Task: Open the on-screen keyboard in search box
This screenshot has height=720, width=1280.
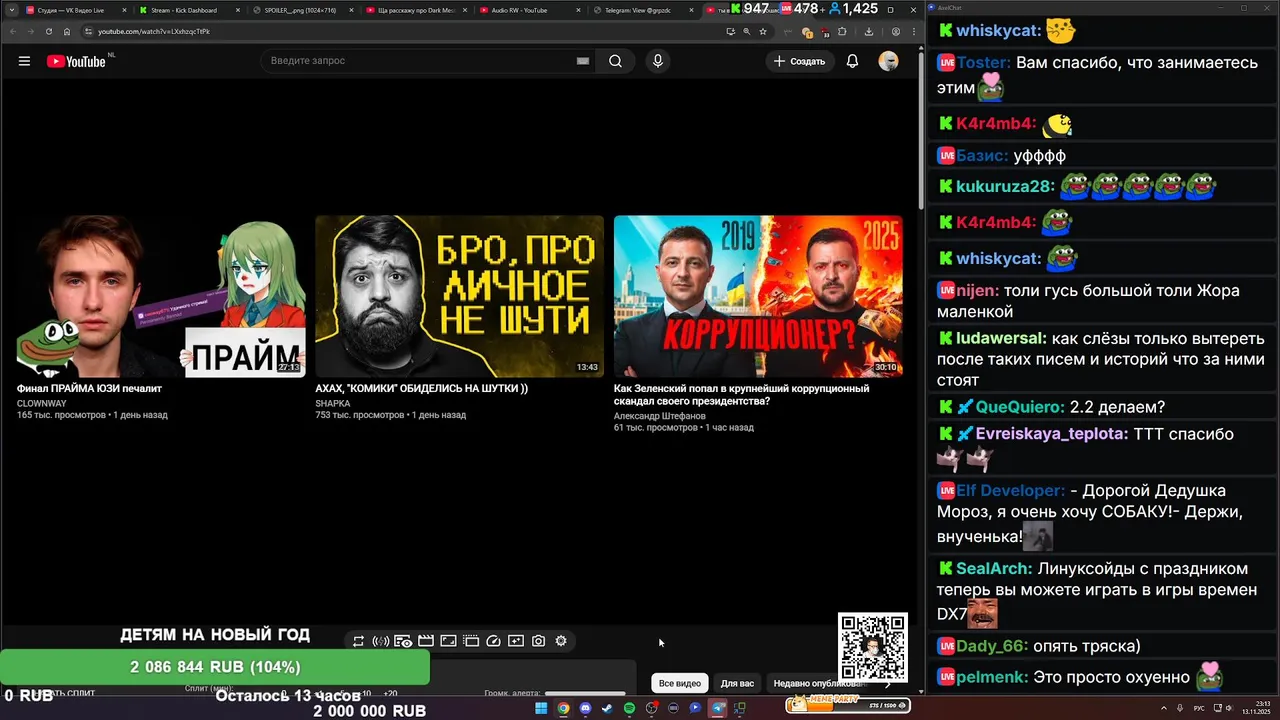Action: [583, 61]
